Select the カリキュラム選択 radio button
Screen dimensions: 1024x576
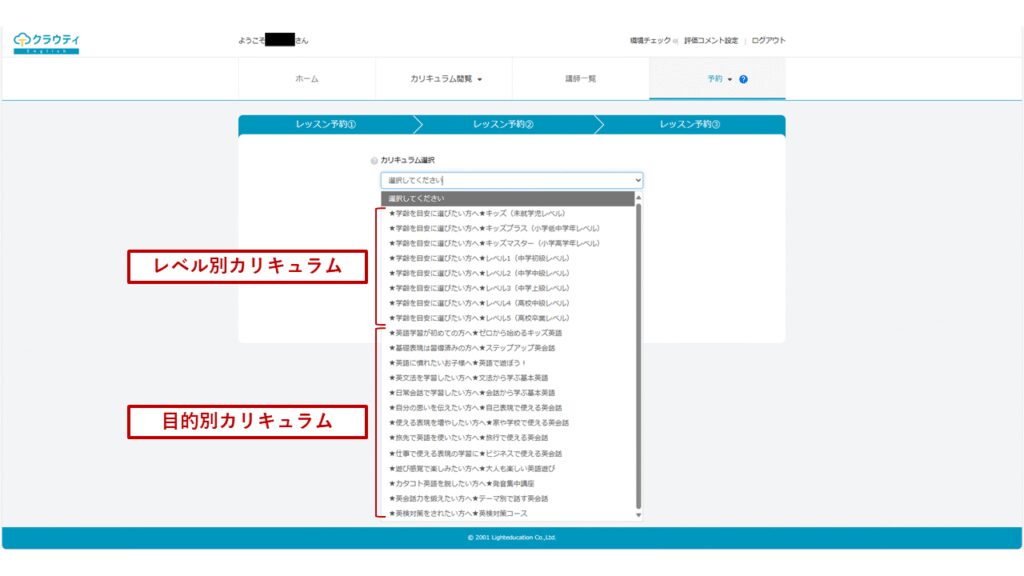tap(374, 160)
